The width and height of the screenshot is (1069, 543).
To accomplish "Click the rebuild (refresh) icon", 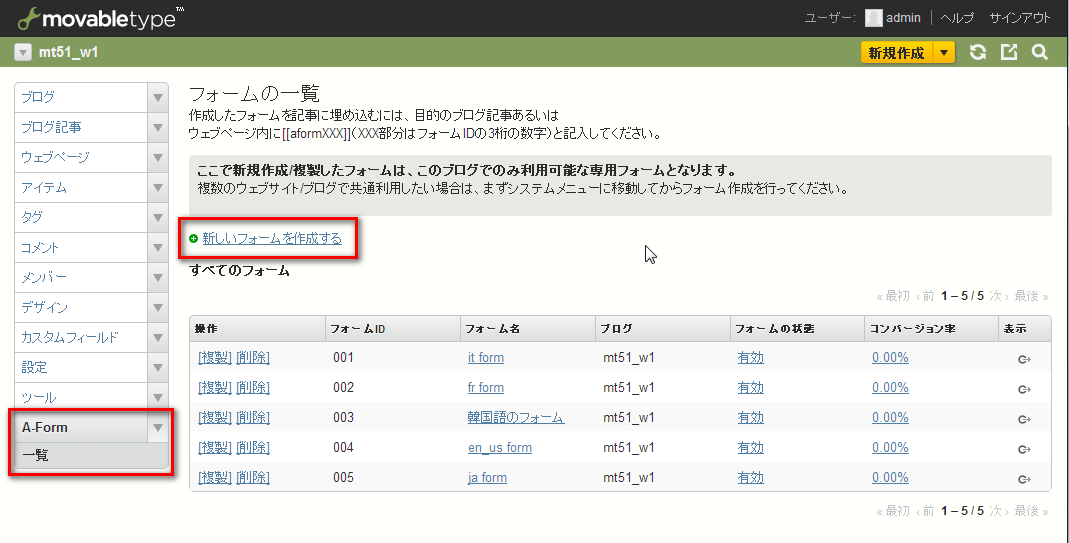I will [x=978, y=53].
